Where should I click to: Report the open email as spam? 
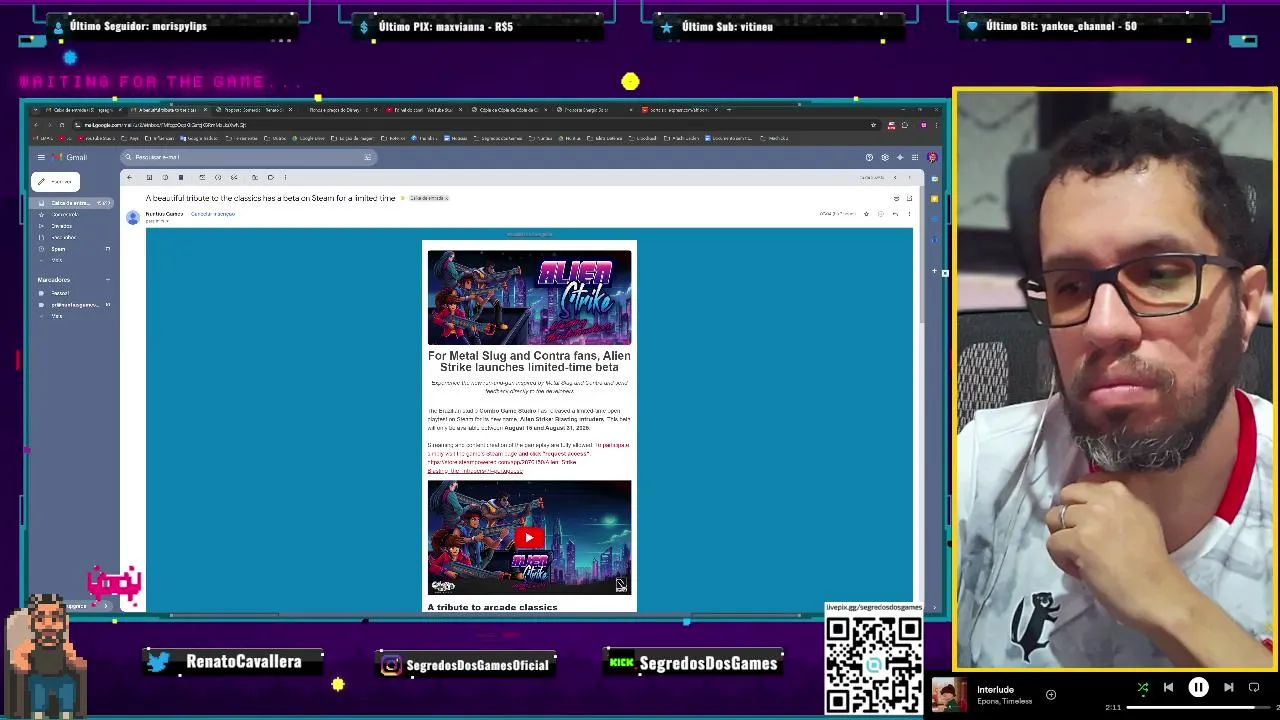[x=165, y=177]
